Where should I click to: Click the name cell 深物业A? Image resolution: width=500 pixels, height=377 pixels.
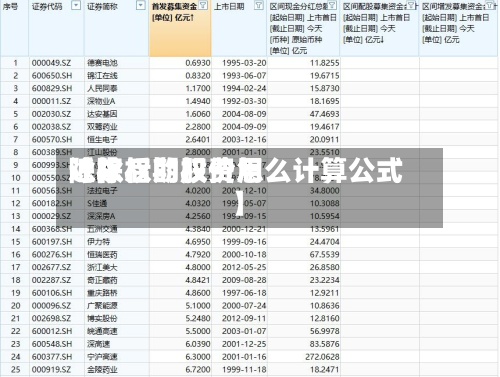101,101
